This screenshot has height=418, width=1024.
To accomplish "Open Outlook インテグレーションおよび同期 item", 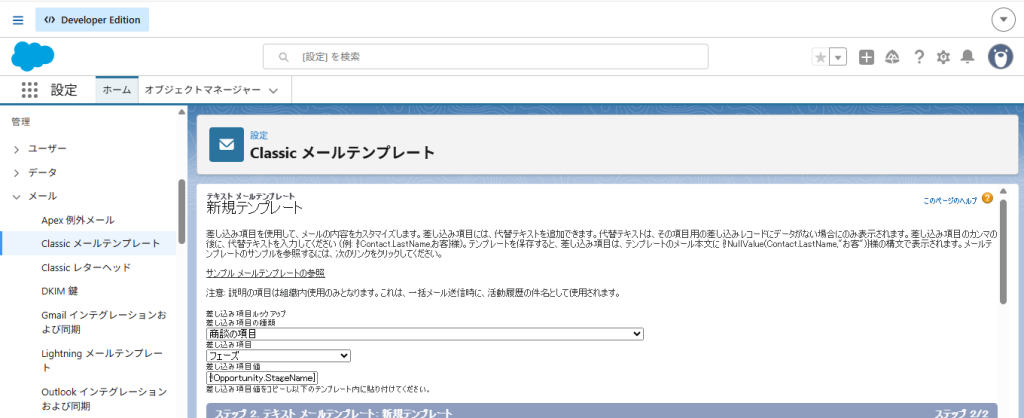I will [x=104, y=399].
